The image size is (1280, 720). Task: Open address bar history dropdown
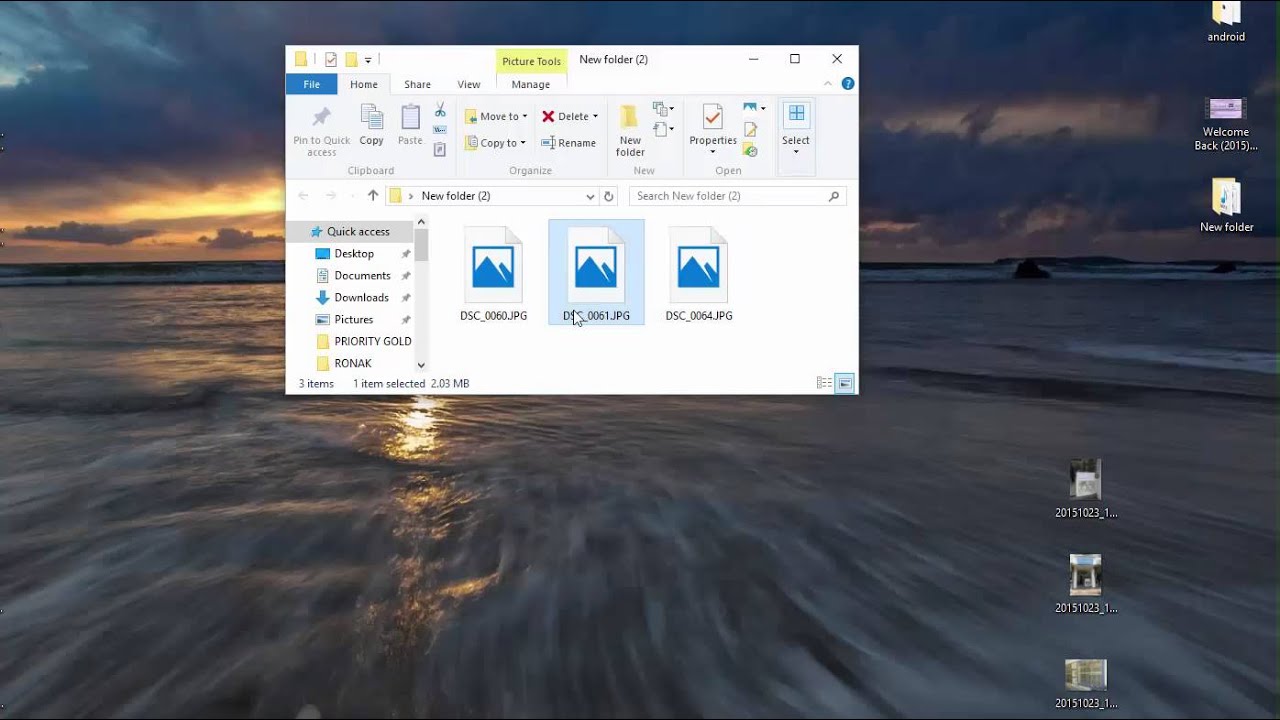(590, 196)
